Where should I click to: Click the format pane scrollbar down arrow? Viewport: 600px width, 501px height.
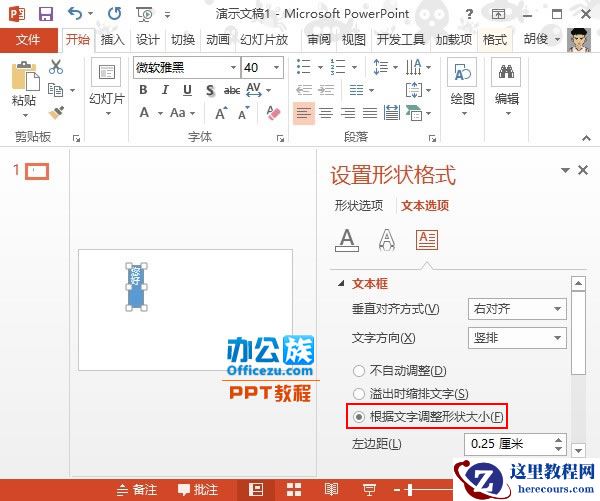point(578,450)
